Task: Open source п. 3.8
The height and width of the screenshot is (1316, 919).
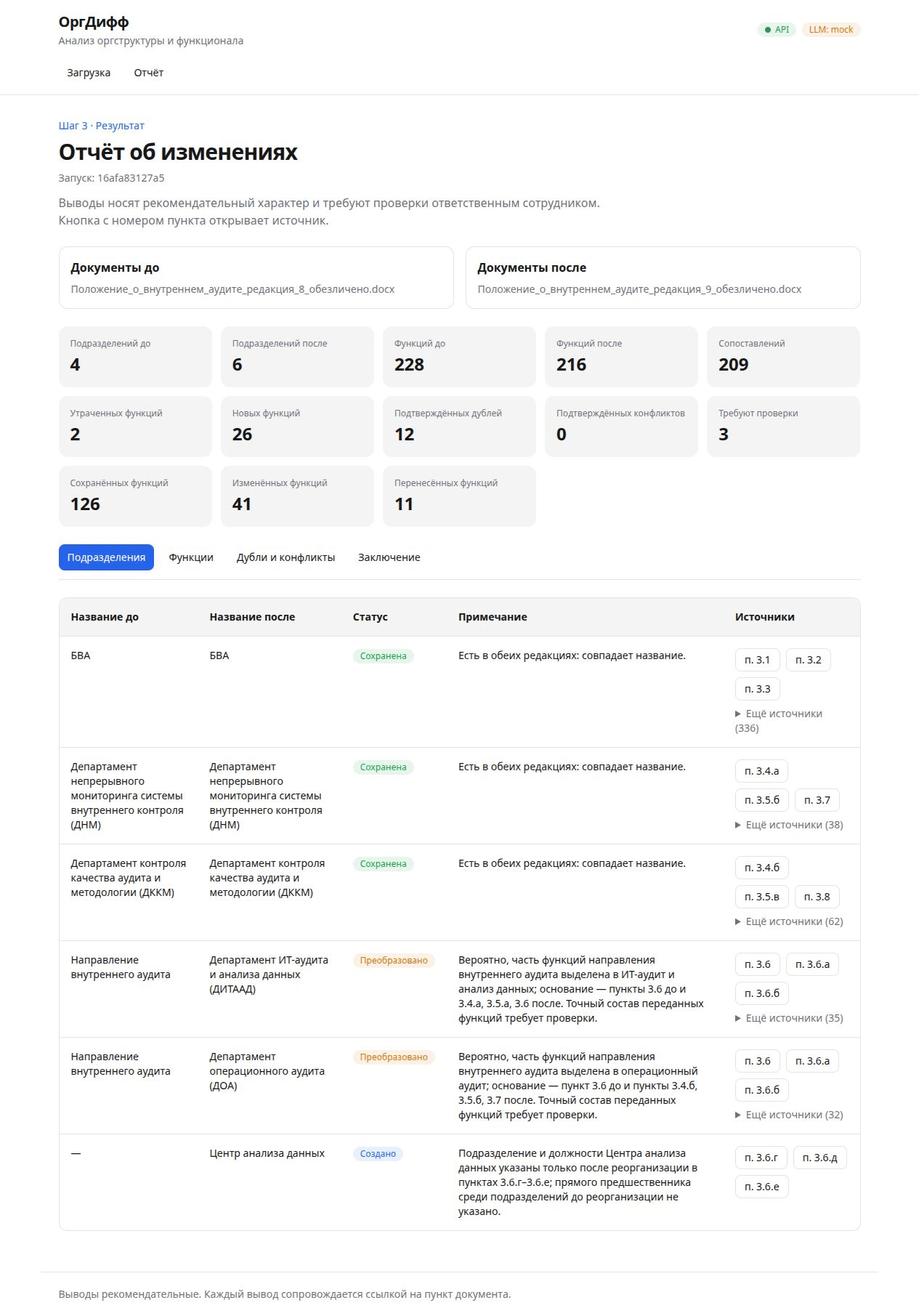Action: (x=817, y=897)
